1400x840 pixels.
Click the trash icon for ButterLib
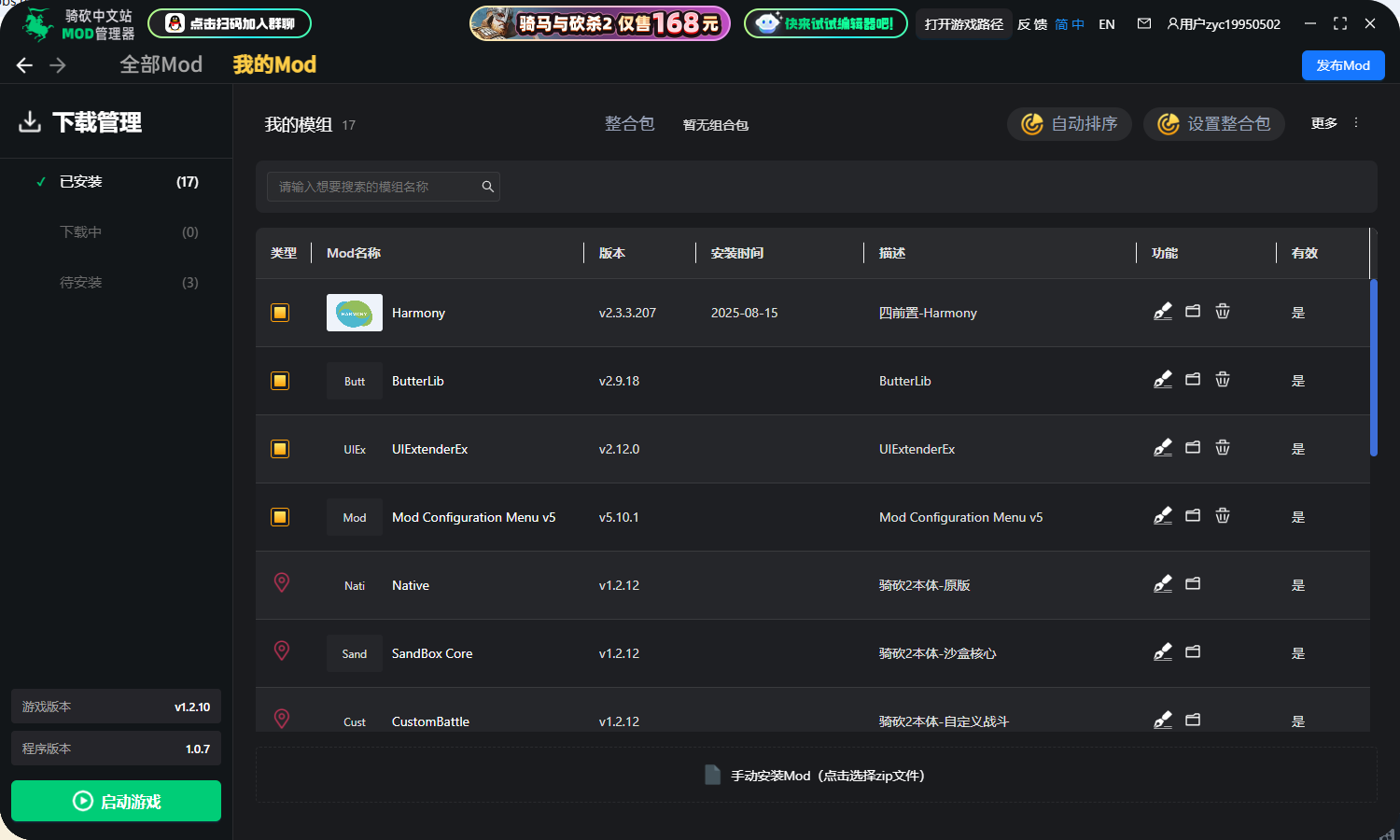click(1223, 379)
